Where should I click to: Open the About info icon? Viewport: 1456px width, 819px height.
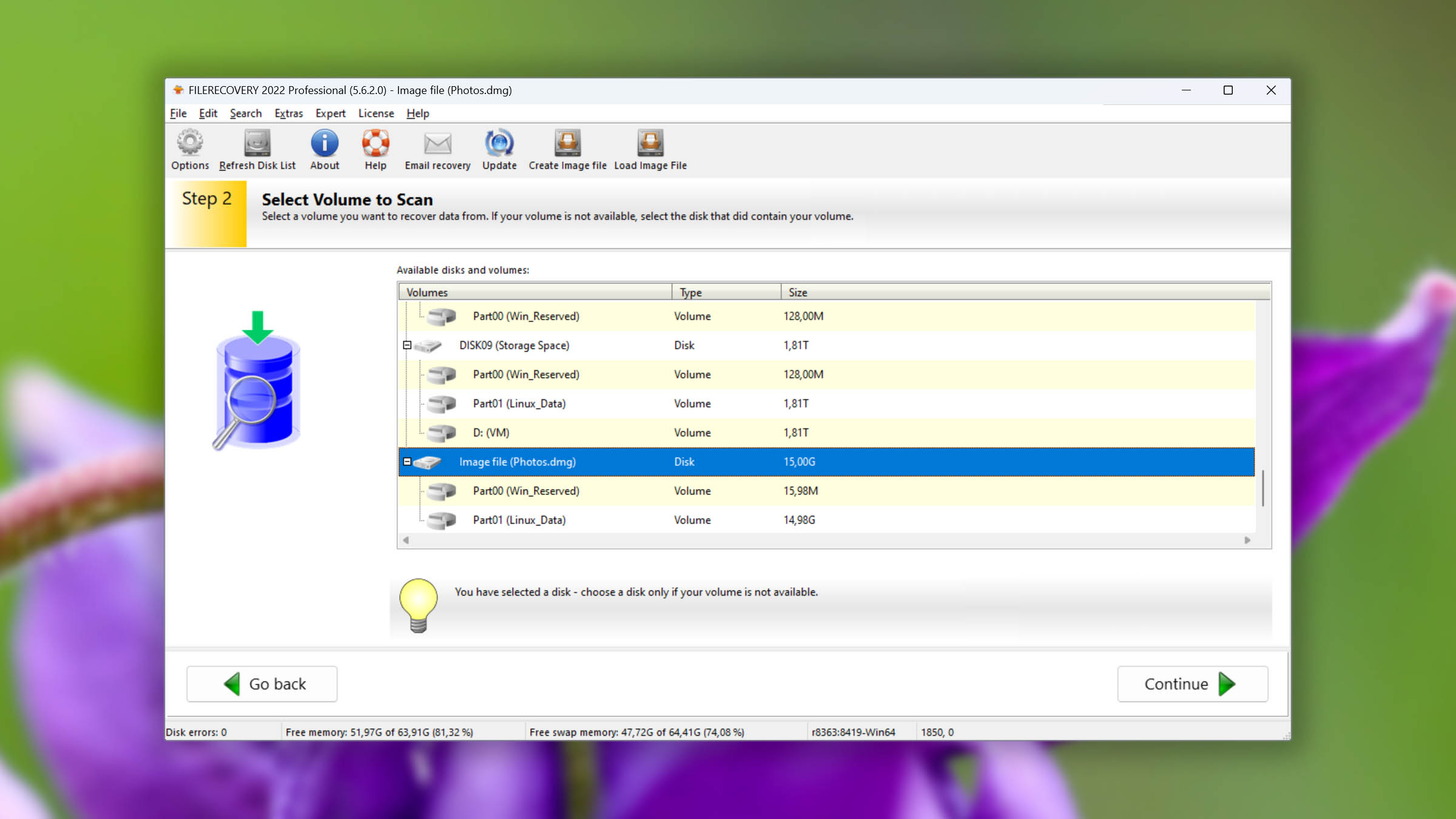click(325, 144)
